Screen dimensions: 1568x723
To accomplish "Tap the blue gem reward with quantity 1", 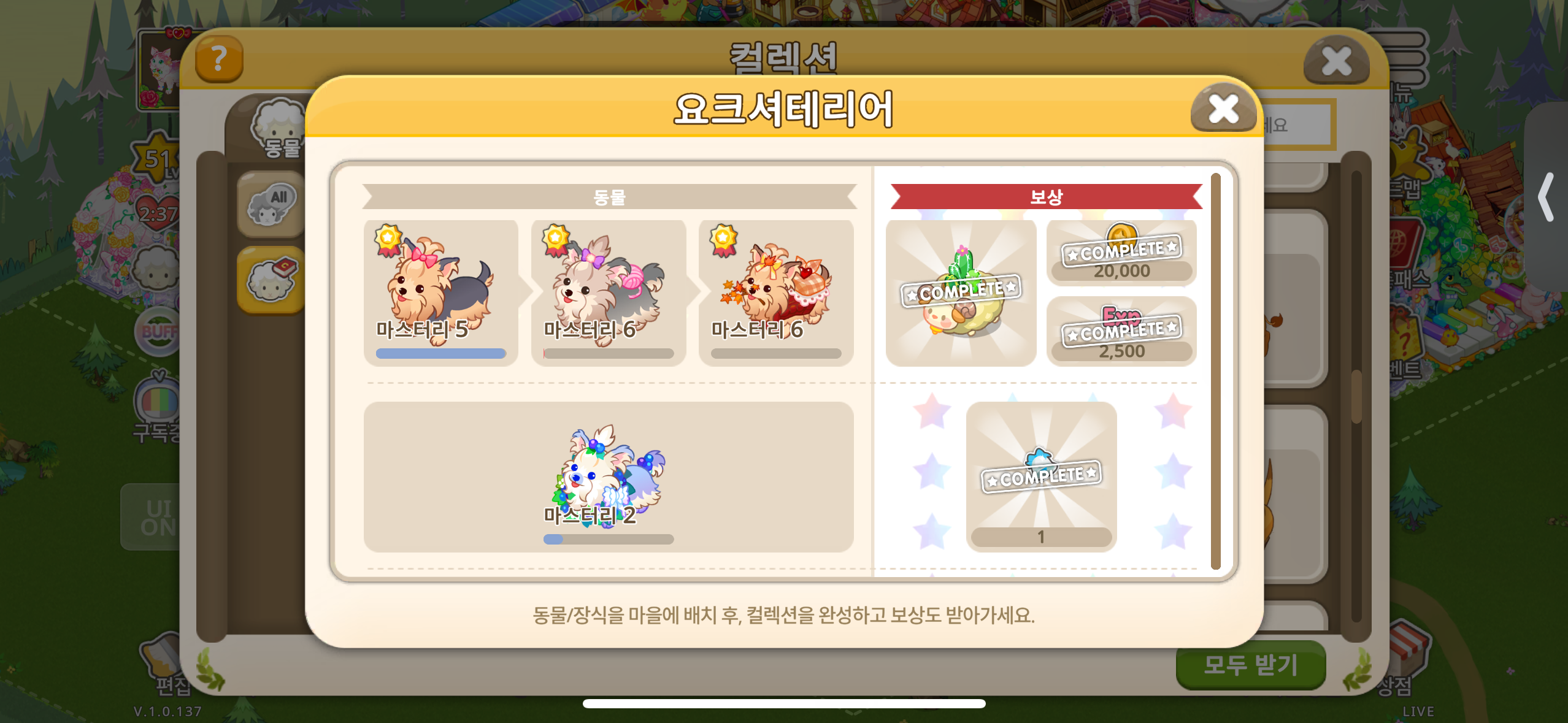I will point(1041,477).
